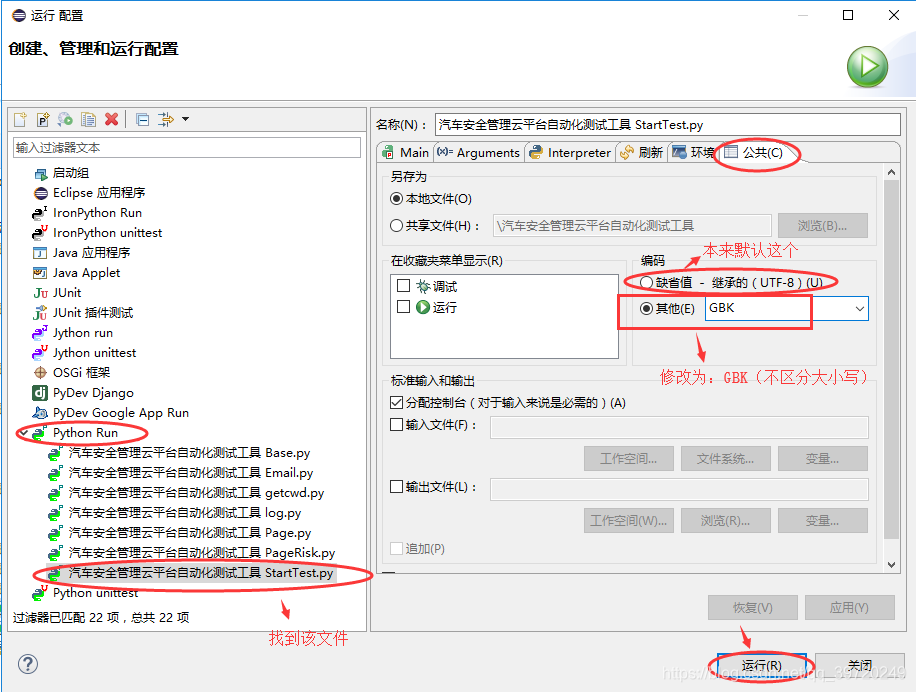Check the 调试 favorites checkbox
916x692 pixels.
click(404, 285)
